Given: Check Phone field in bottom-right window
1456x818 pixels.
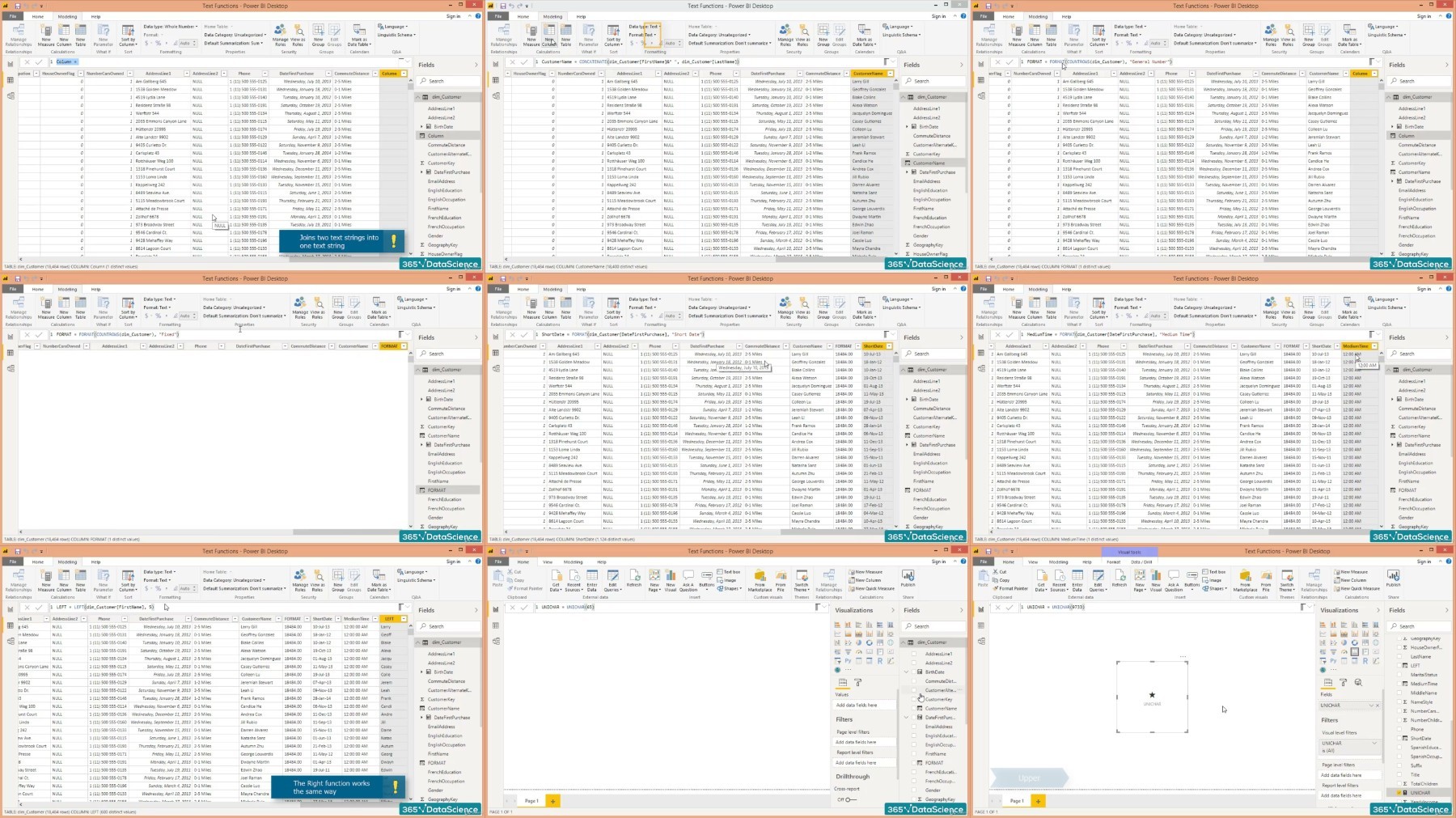Looking at the screenshot, I should pyautogui.click(x=1399, y=729).
